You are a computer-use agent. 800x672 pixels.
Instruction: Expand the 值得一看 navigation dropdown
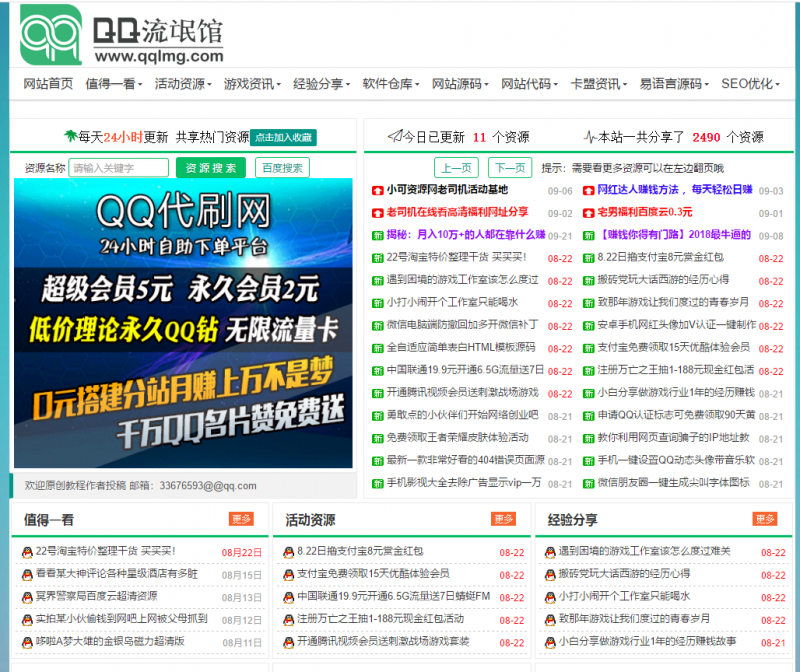pyautogui.click(x=114, y=84)
